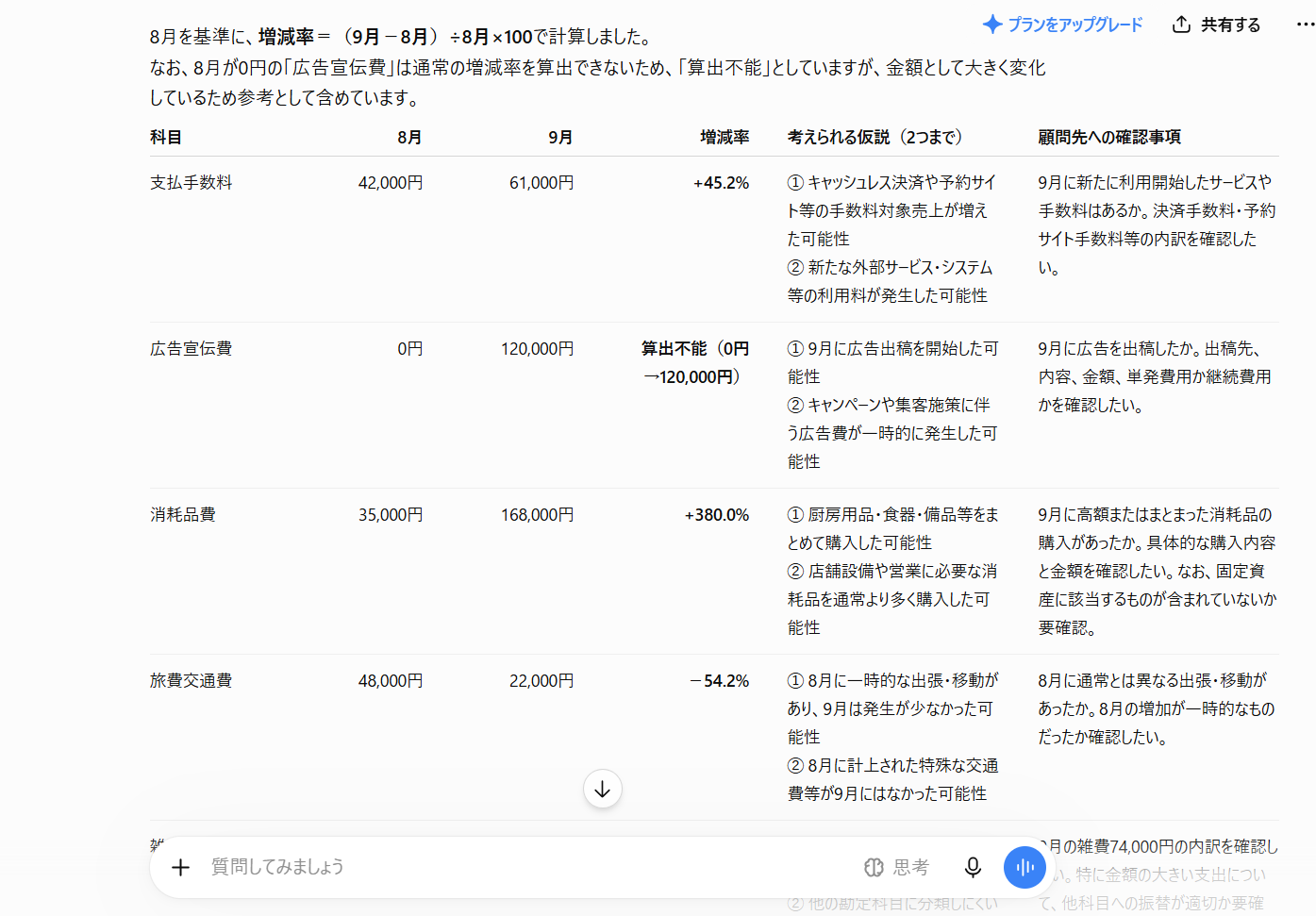
Task: Click the share upload icon
Action: (x=1181, y=25)
